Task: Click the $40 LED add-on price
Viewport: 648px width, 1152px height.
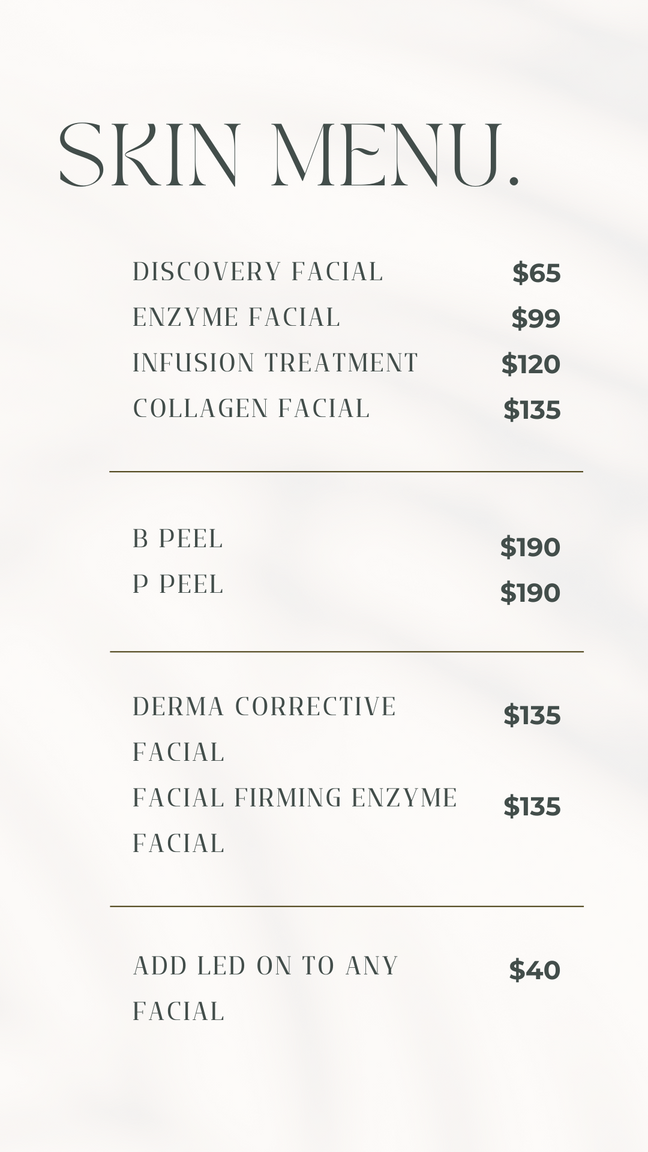Action: click(535, 970)
